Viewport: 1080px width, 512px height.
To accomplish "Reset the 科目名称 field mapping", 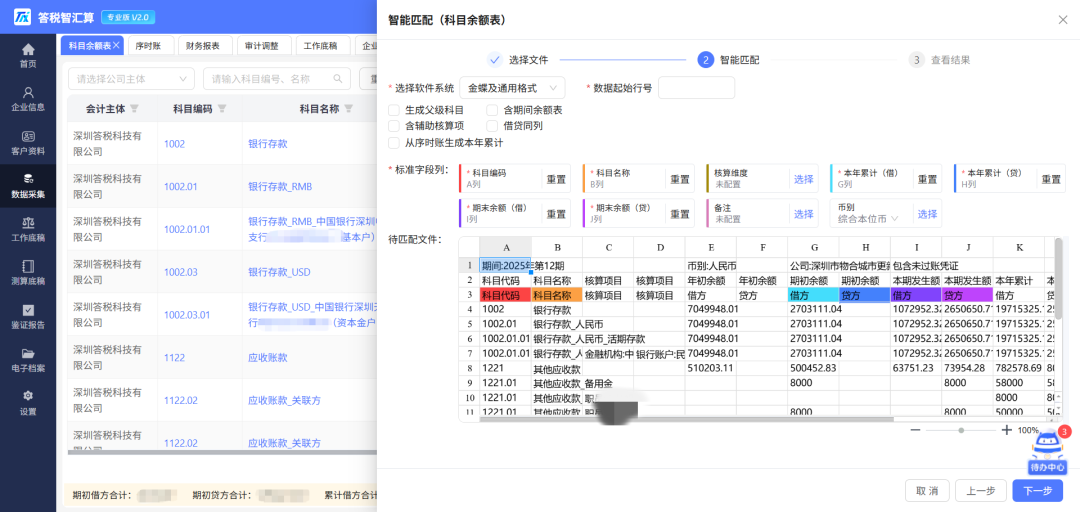I will coord(680,178).
